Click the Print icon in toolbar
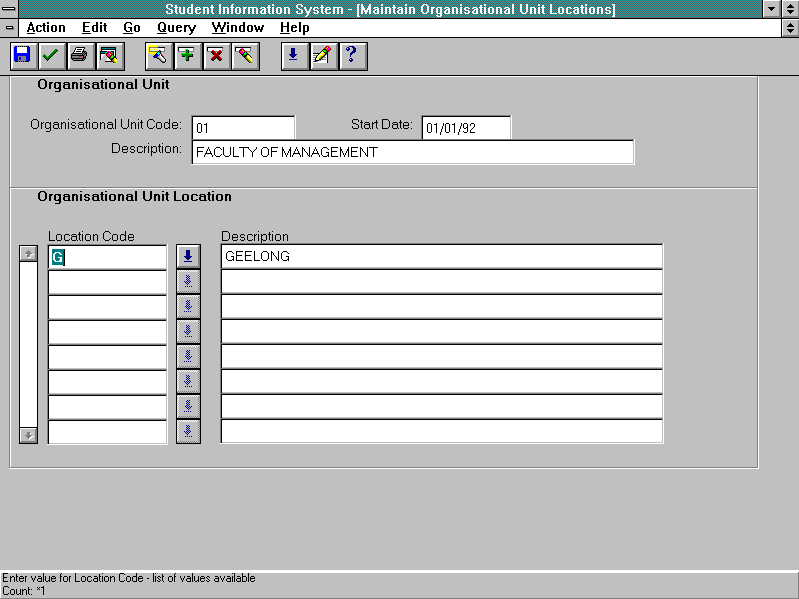This screenshot has height=599, width=799. point(79,56)
